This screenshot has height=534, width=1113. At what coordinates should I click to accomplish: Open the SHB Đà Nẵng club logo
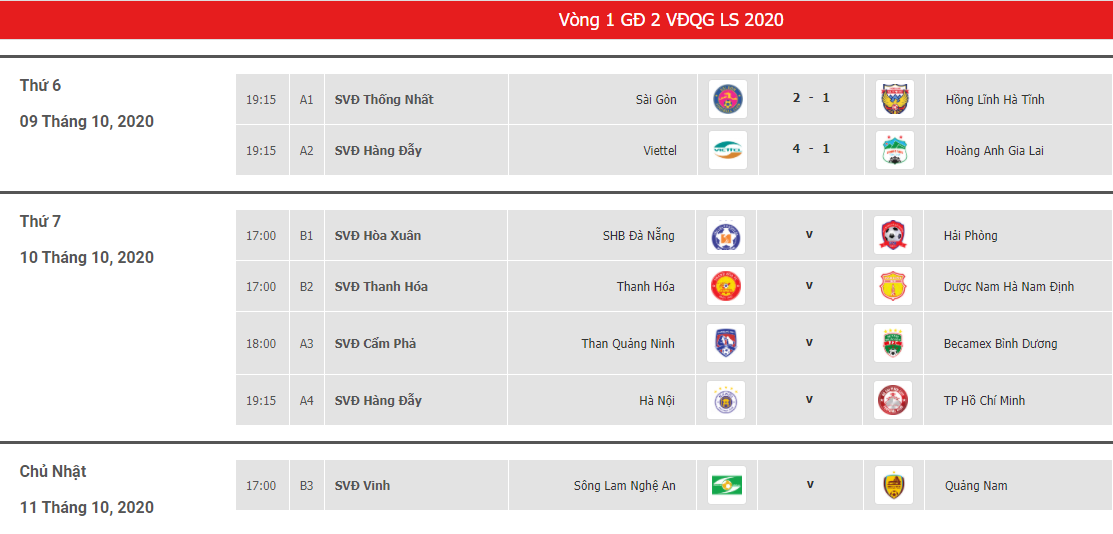[725, 235]
